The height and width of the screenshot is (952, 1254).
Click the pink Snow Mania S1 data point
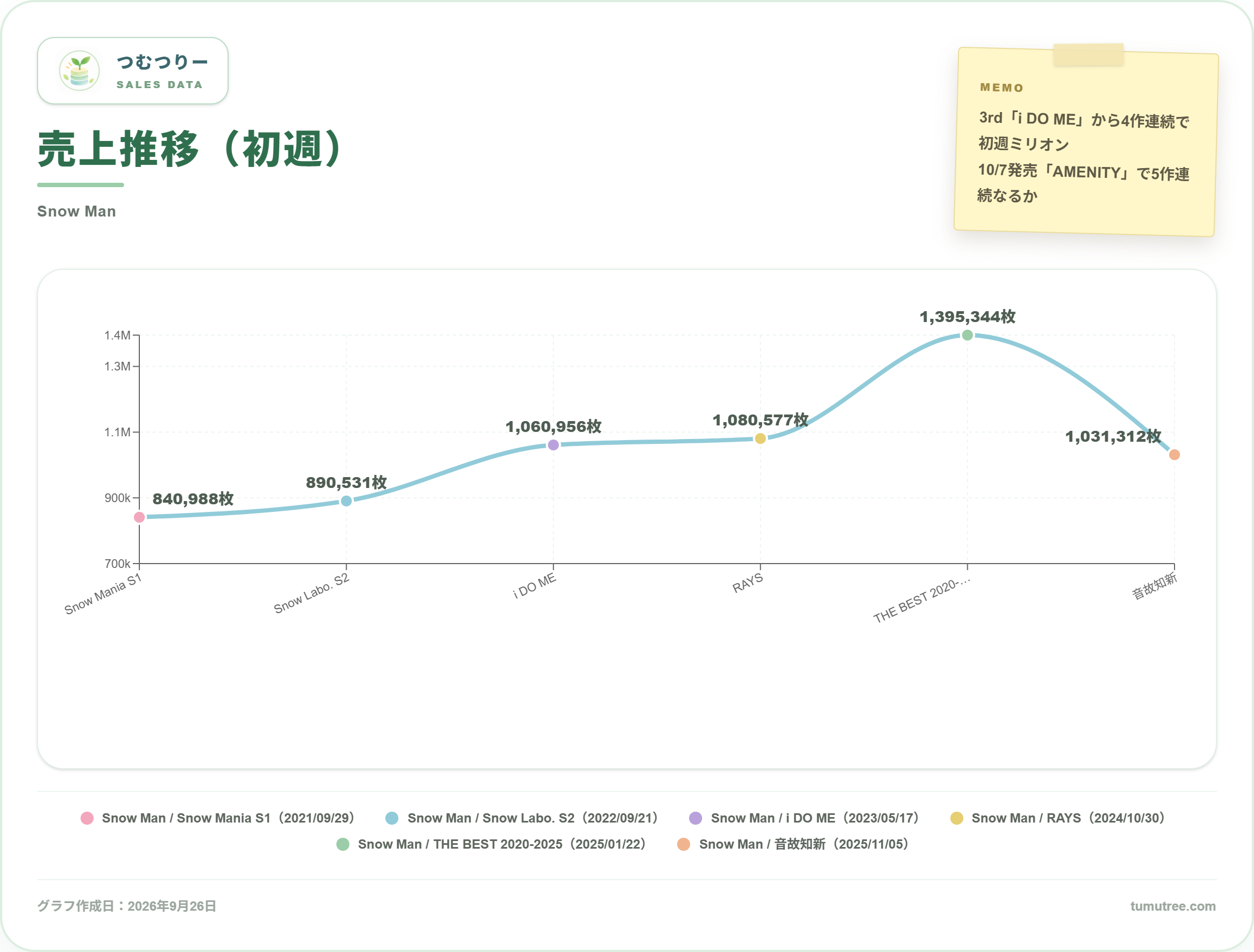pos(139,517)
